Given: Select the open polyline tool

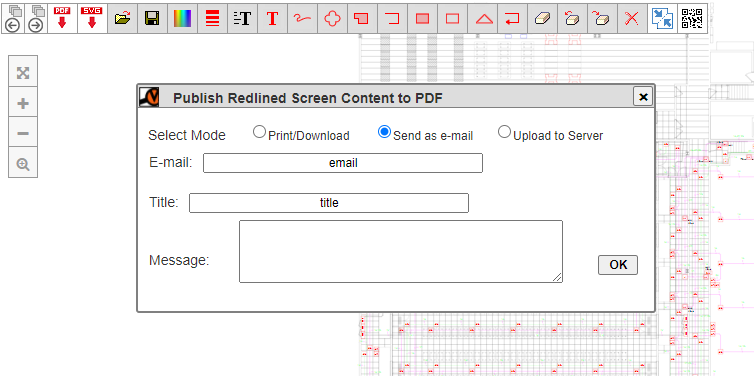Looking at the screenshot, I should click(x=392, y=18).
